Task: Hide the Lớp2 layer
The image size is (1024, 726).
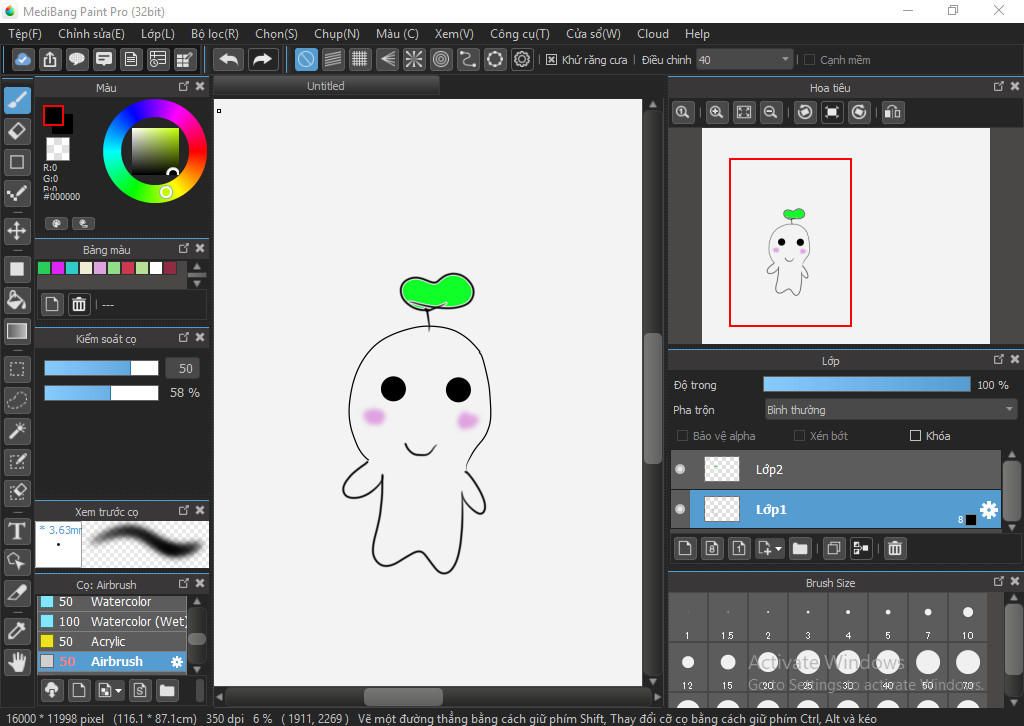Action: click(x=680, y=469)
